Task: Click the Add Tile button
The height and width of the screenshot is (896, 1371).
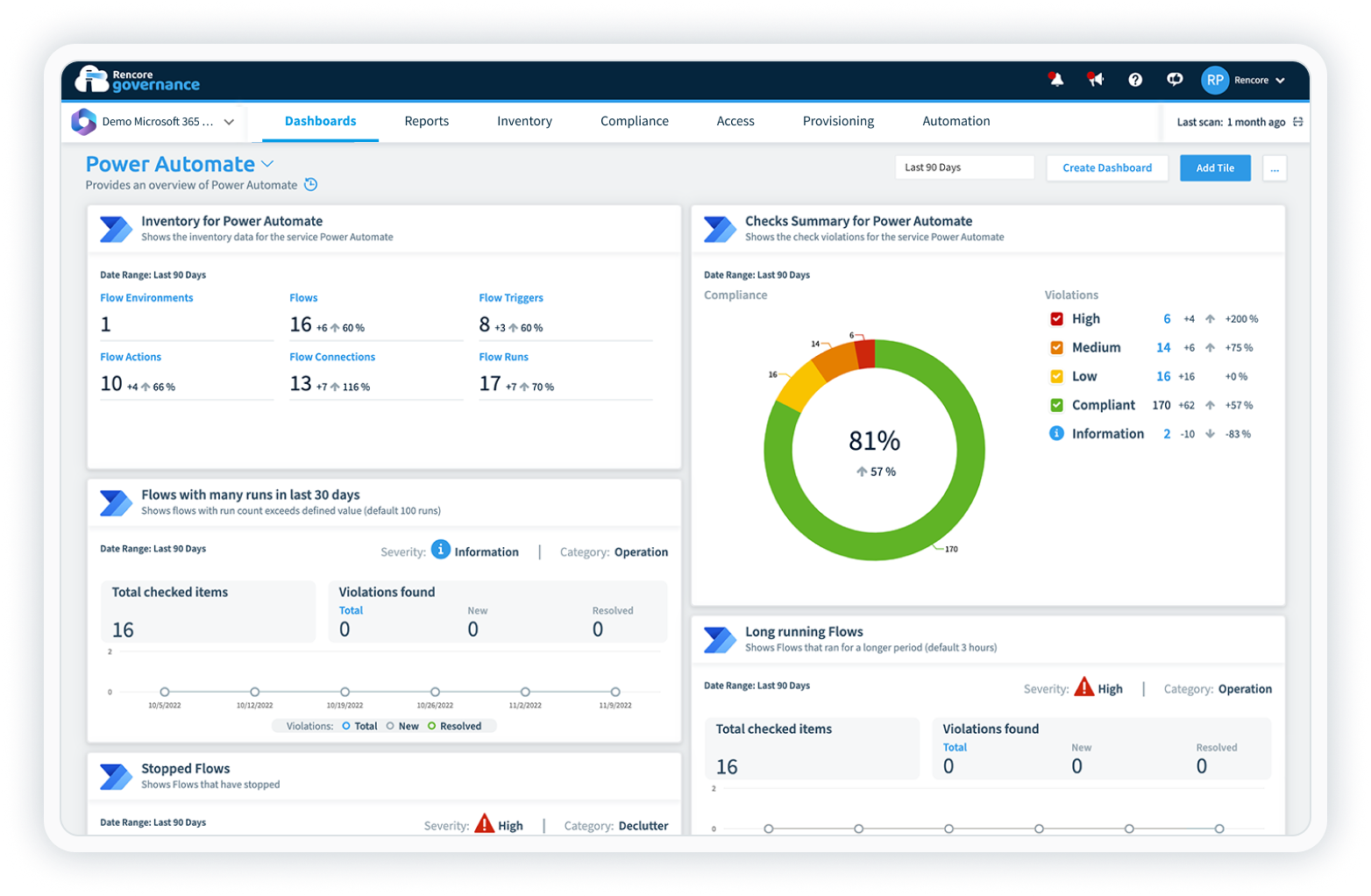Action: point(1215,168)
